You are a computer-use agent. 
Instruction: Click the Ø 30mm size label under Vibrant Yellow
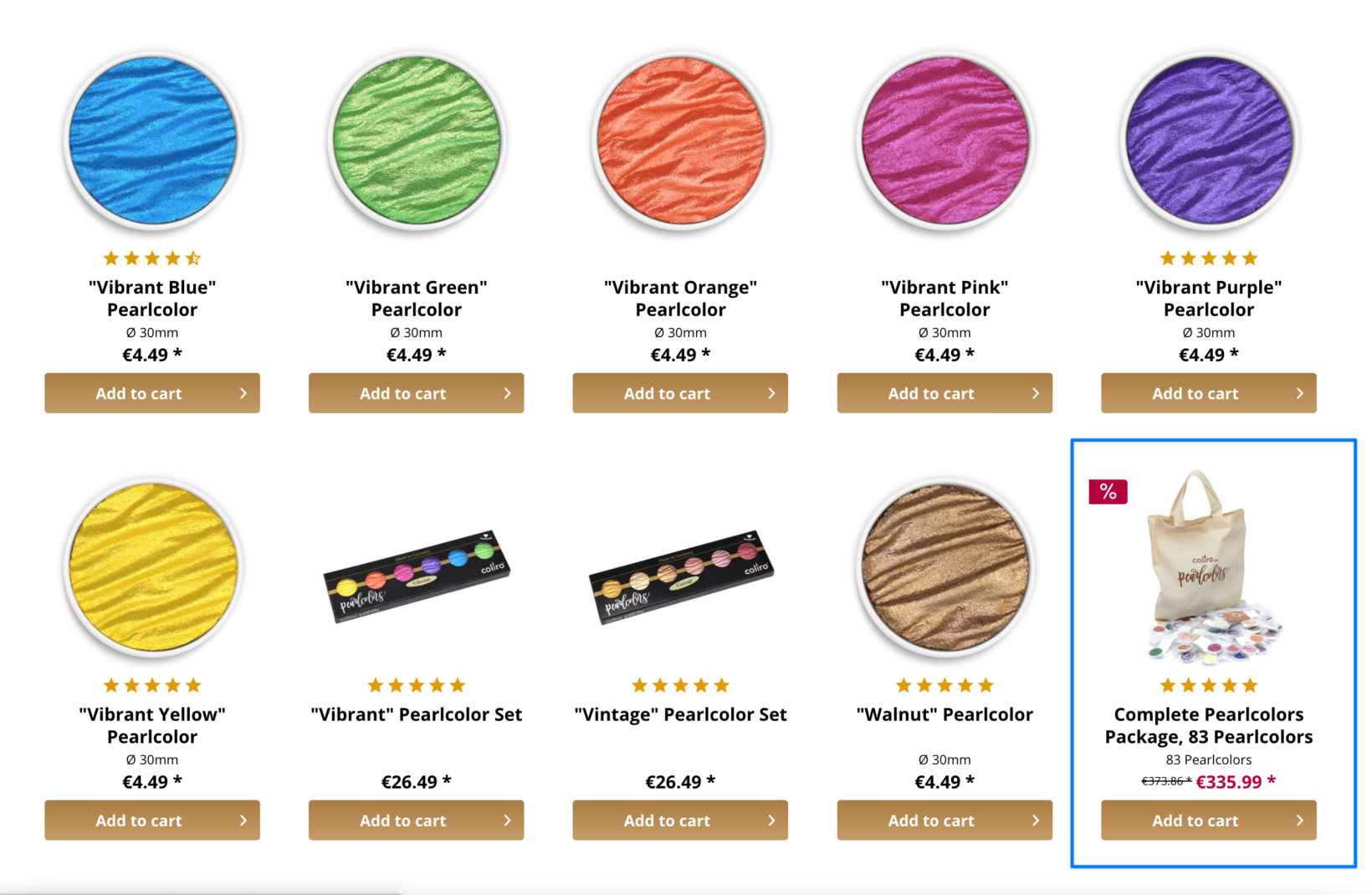pyautogui.click(x=151, y=759)
